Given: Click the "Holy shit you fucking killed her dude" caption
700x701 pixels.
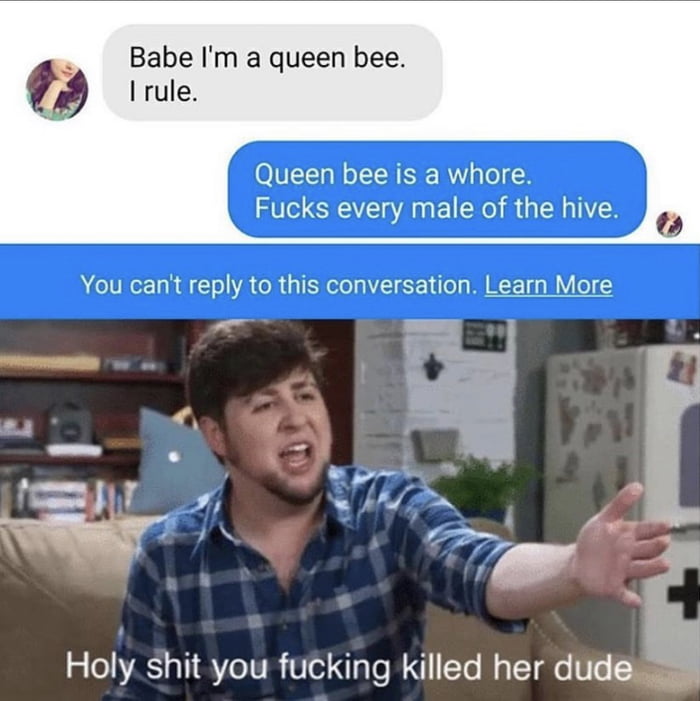Looking at the screenshot, I should coord(349,667).
